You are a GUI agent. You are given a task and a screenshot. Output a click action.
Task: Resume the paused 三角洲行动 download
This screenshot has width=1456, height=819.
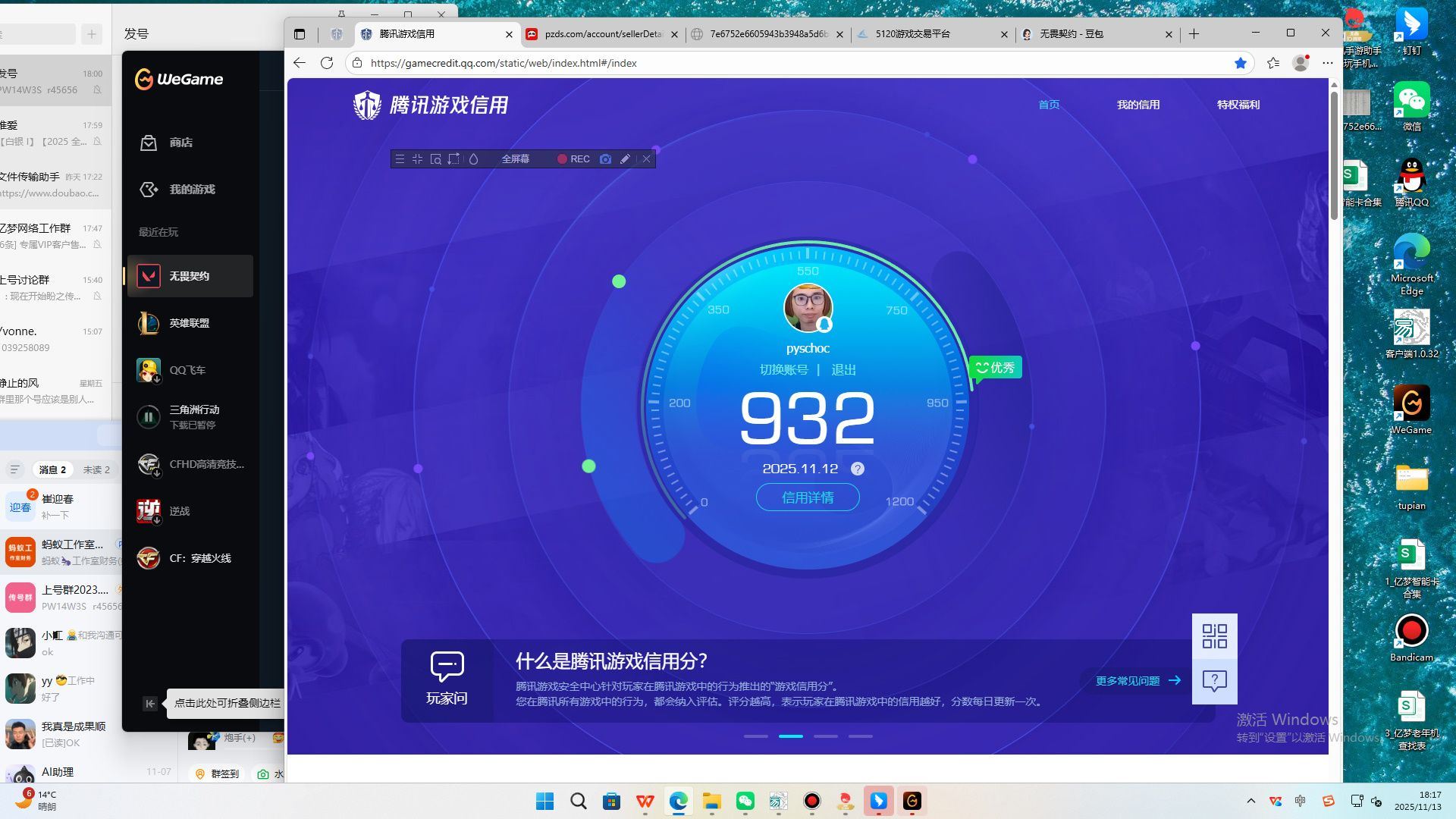(x=149, y=416)
